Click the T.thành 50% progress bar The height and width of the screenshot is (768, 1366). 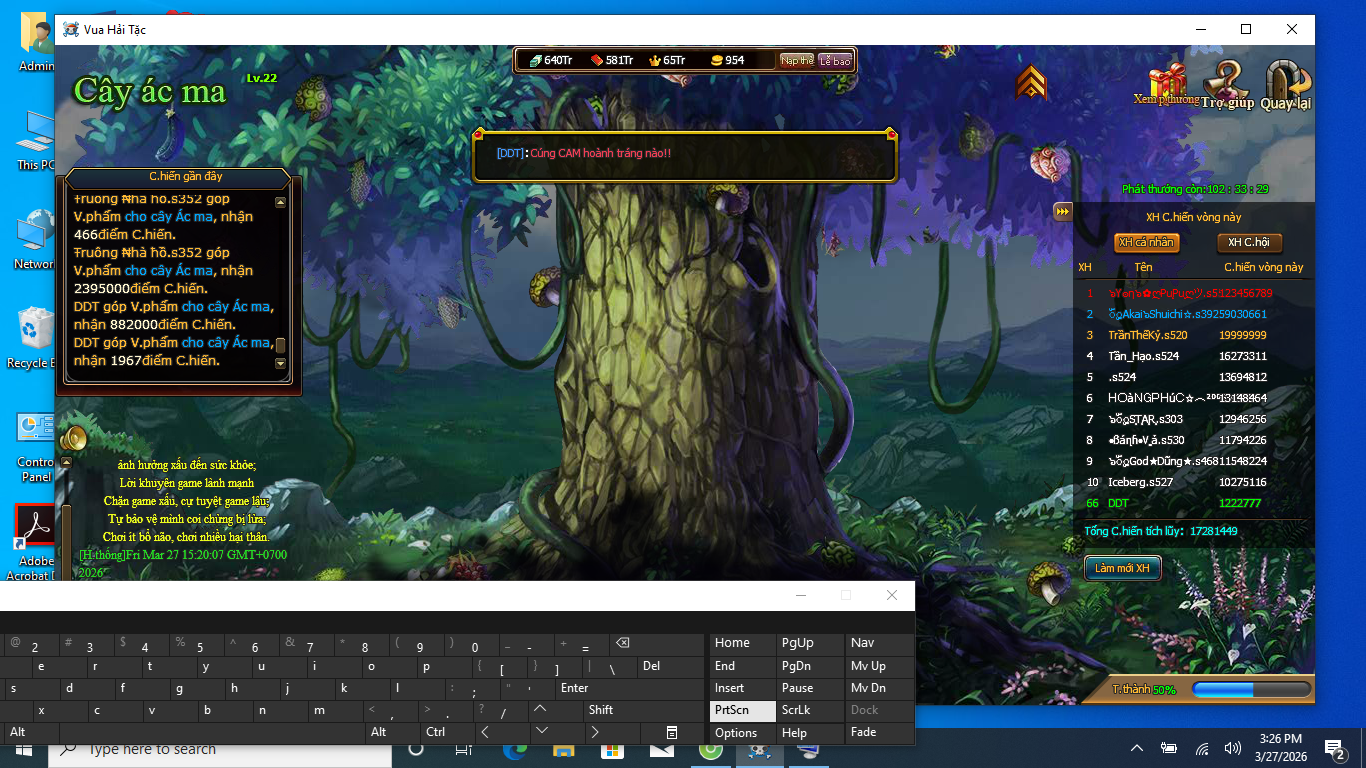[1250, 689]
